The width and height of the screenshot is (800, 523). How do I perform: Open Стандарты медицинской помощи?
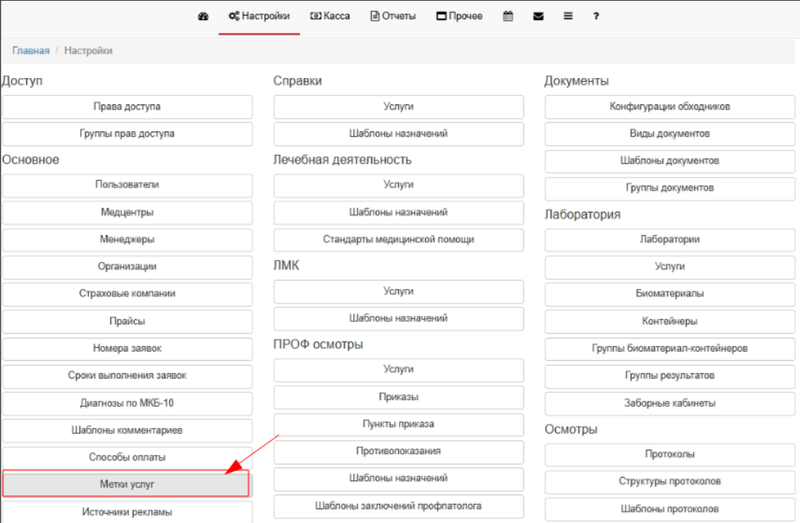pyautogui.click(x=399, y=240)
